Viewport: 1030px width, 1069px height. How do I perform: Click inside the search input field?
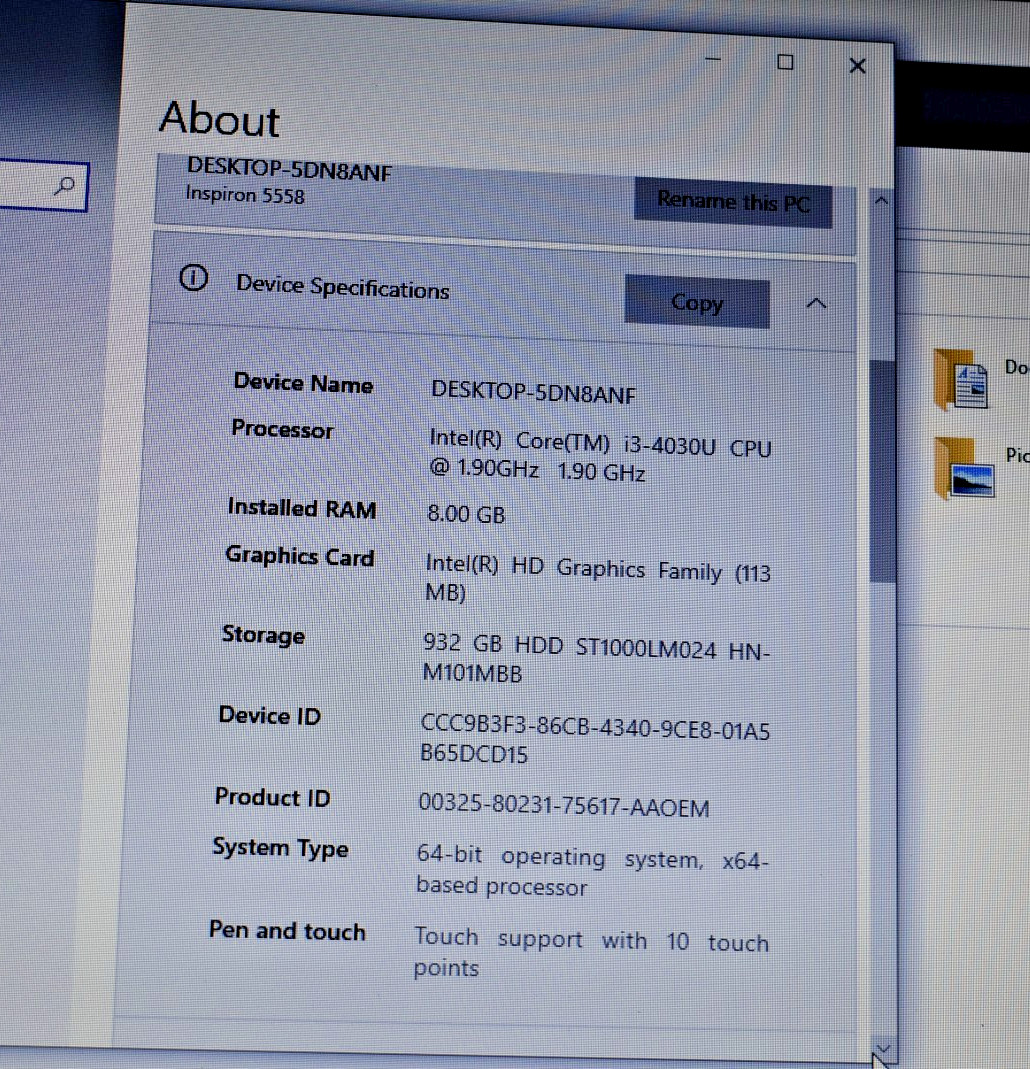coord(42,185)
